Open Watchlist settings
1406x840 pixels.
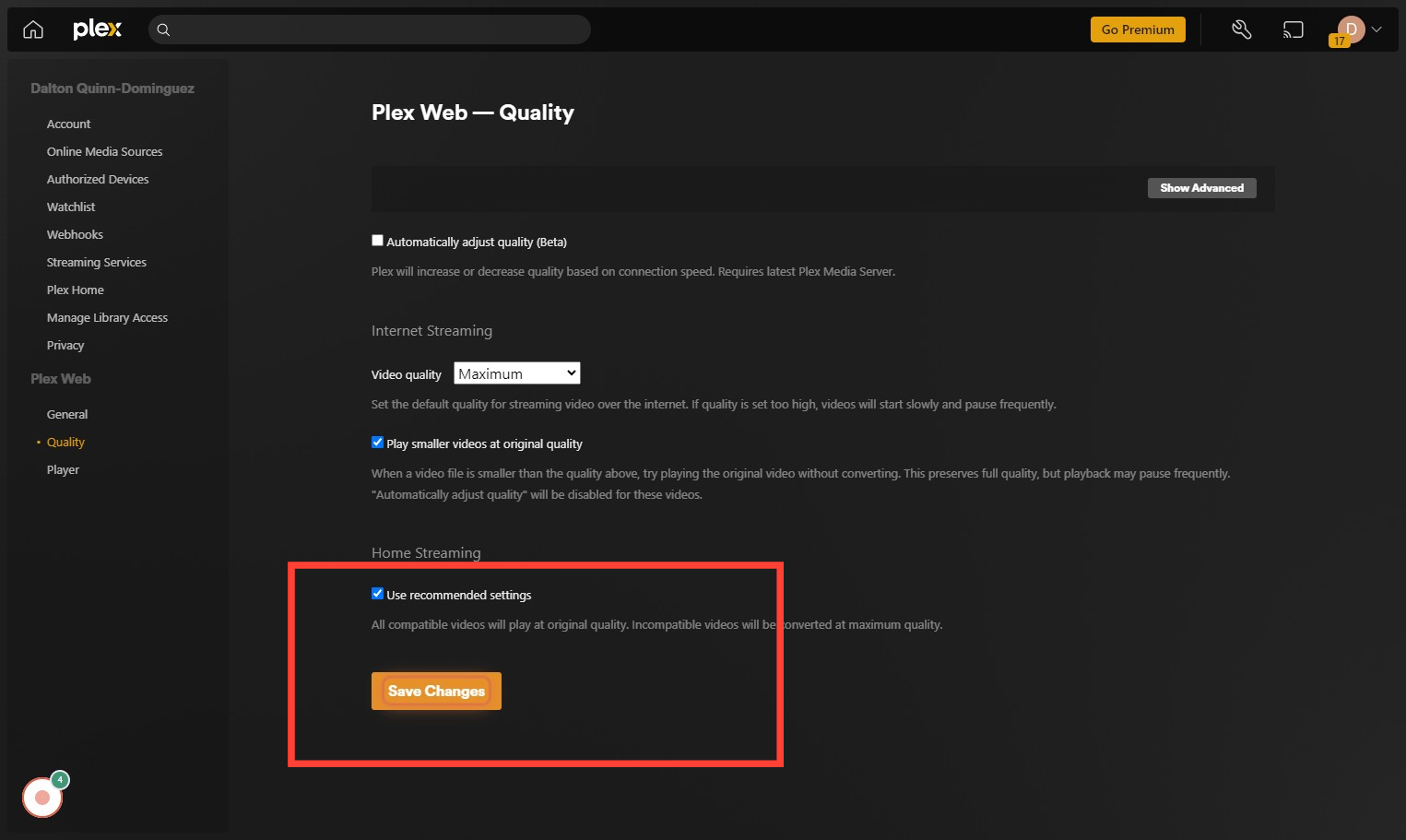(x=71, y=207)
